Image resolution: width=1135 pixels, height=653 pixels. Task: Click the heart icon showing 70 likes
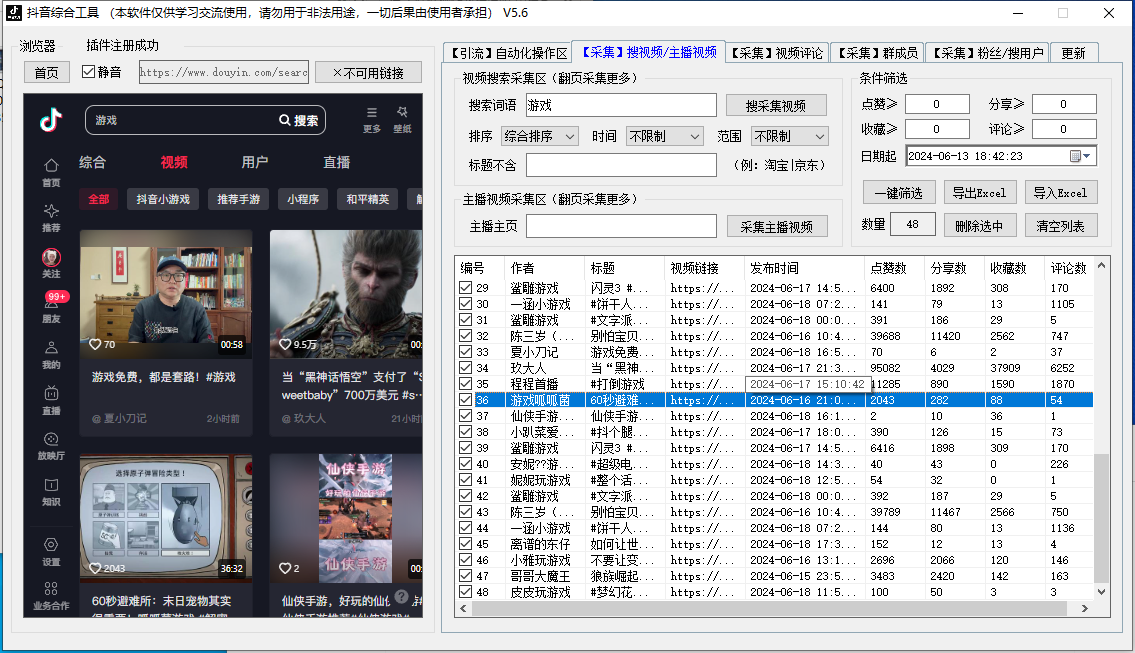(x=95, y=345)
